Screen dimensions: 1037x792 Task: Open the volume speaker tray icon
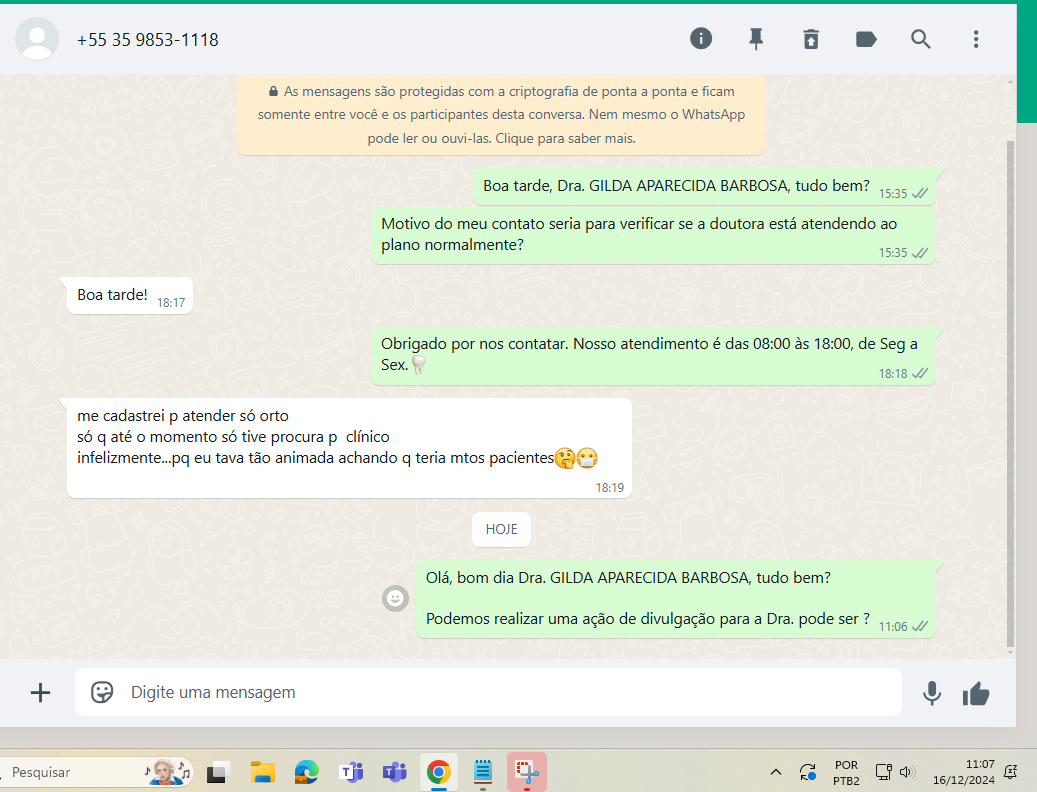907,772
